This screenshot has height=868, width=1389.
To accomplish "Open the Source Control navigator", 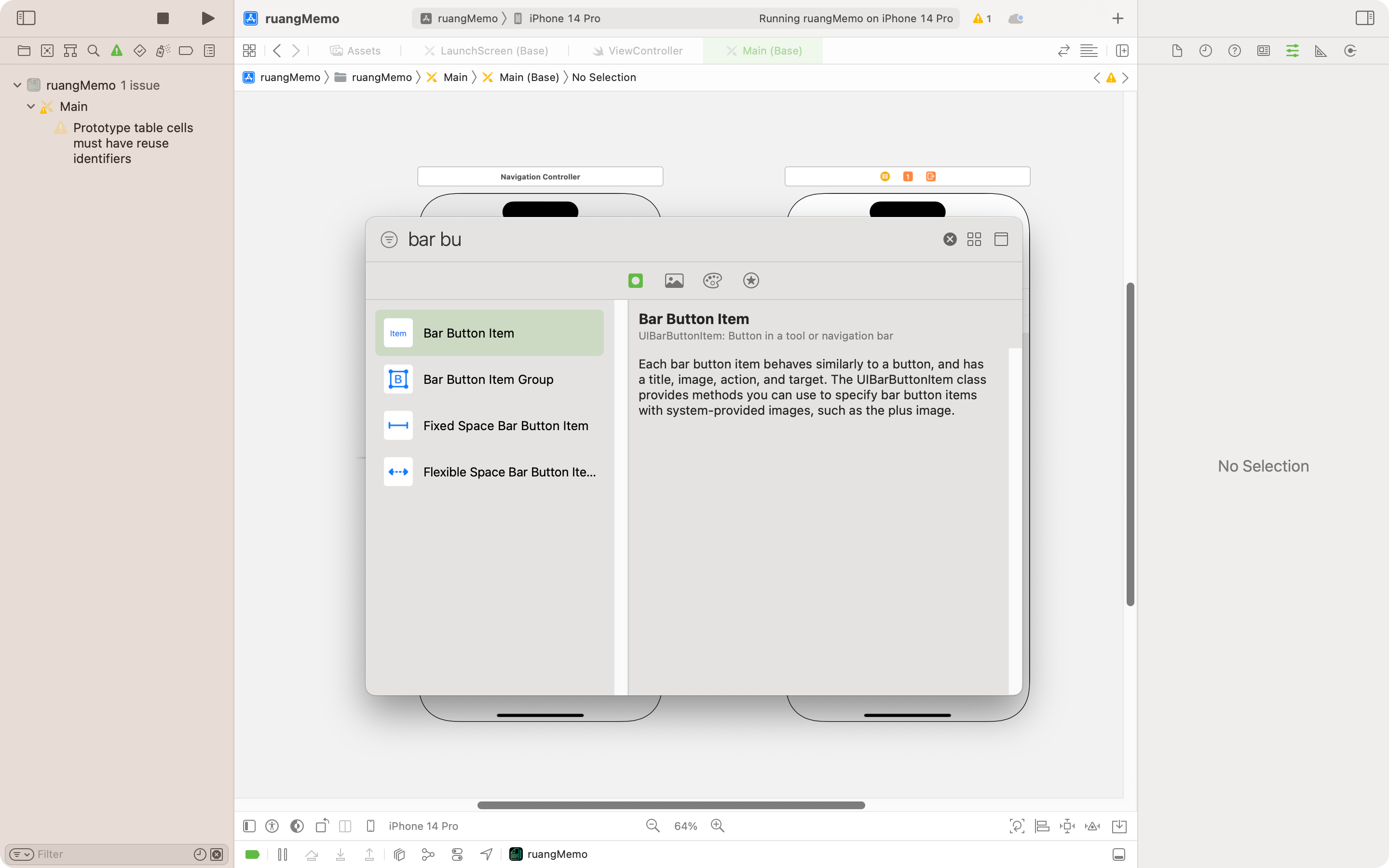I will (x=47, y=51).
